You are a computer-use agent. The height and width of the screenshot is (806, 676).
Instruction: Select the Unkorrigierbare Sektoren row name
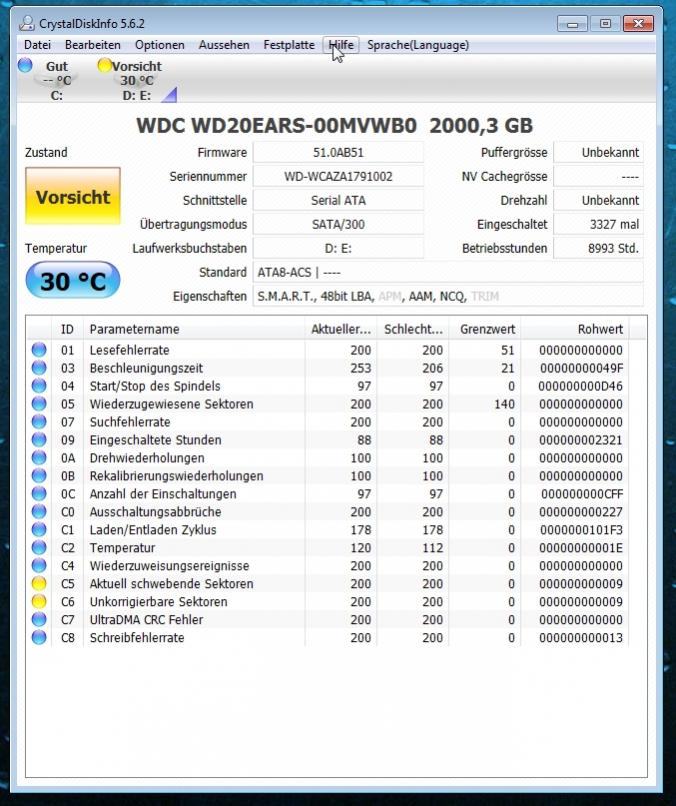coord(158,602)
